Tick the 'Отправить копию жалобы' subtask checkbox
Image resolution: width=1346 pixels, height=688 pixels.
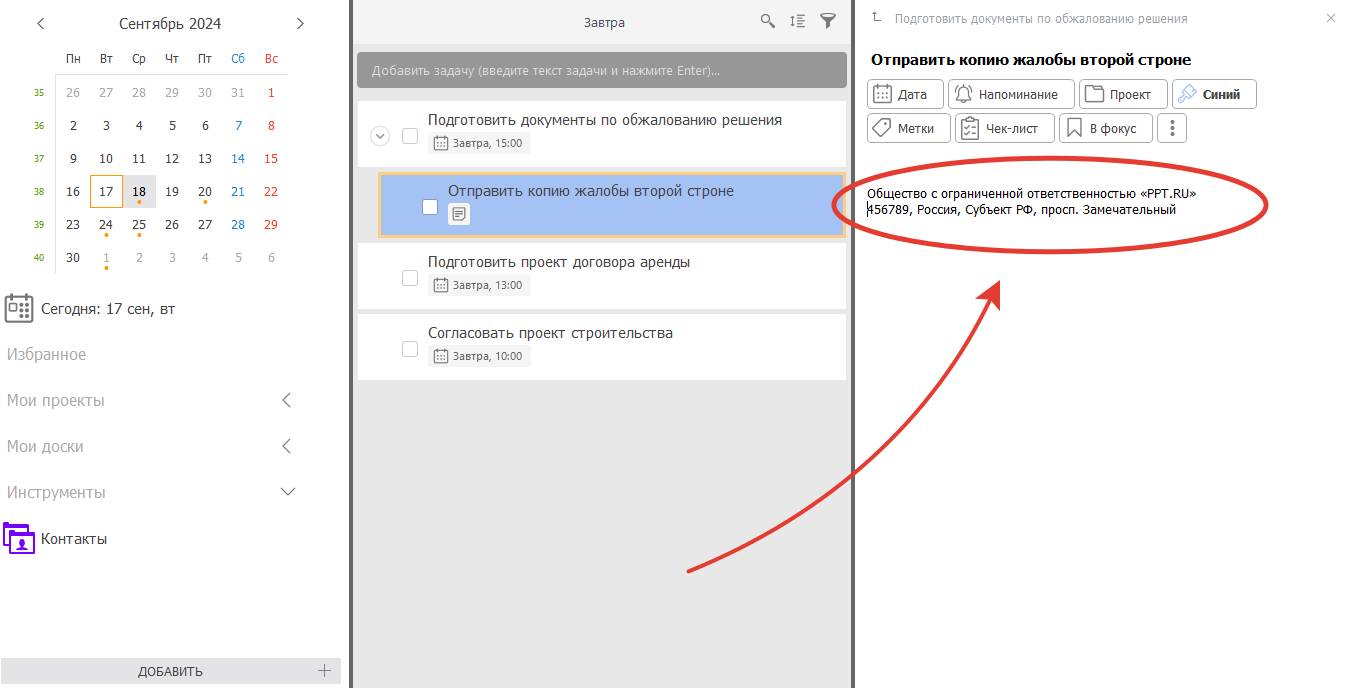pos(430,207)
